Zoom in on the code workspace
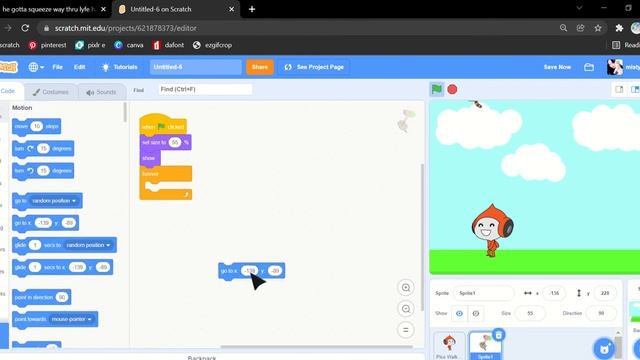Viewport: 640px width, 360px height. (406, 287)
